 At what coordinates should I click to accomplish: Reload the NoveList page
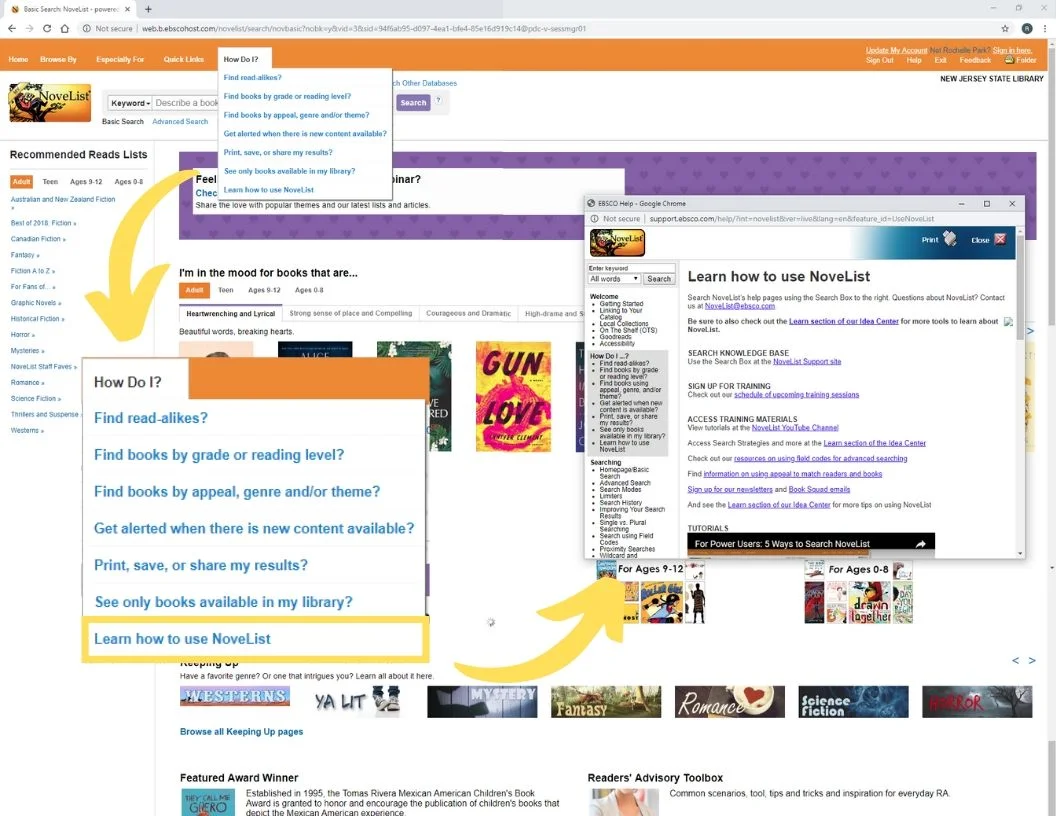pyautogui.click(x=46, y=28)
